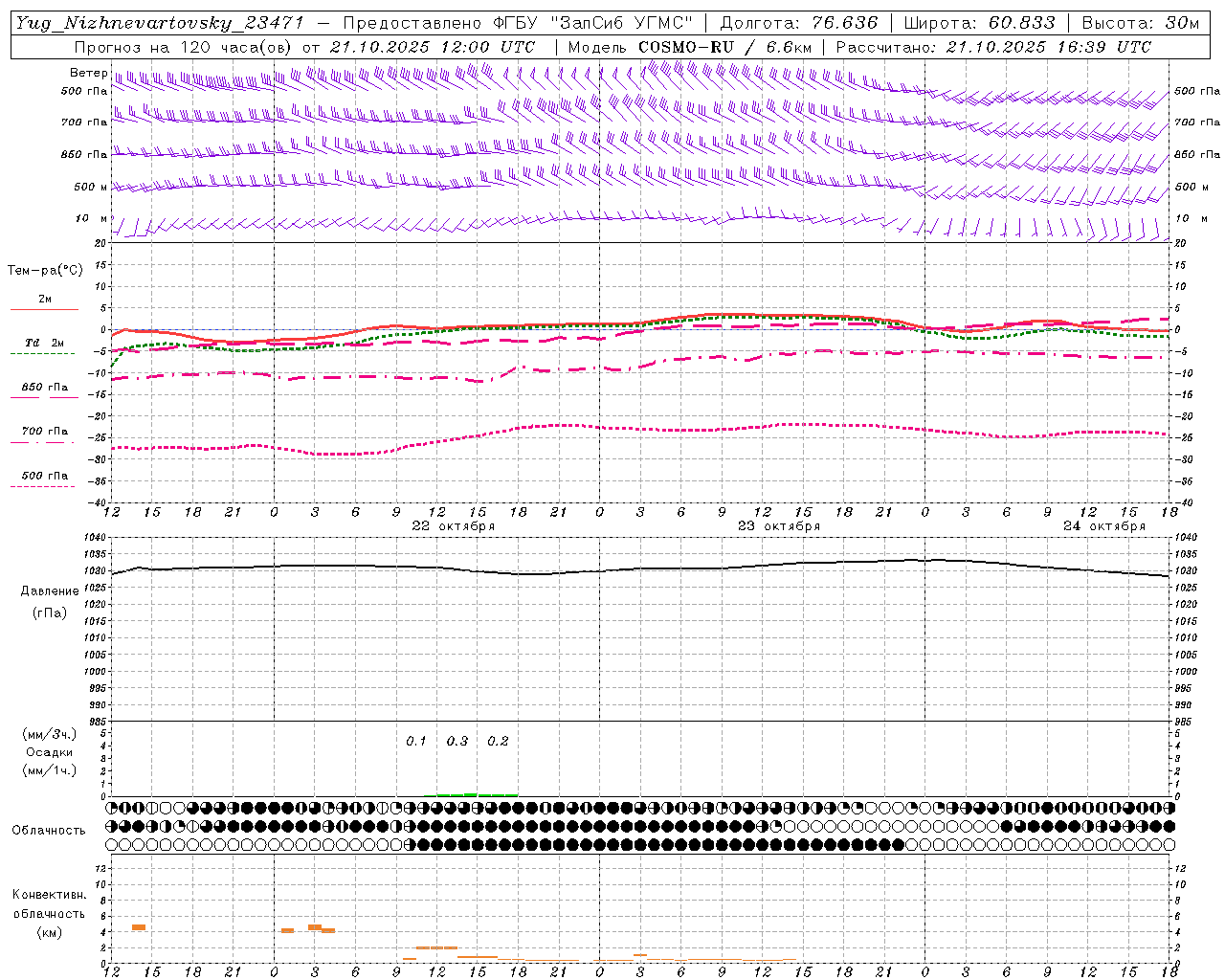The width and height of the screenshot is (1225, 980).
Task: Click the 0.3 precipitation amount
Action: tap(457, 741)
